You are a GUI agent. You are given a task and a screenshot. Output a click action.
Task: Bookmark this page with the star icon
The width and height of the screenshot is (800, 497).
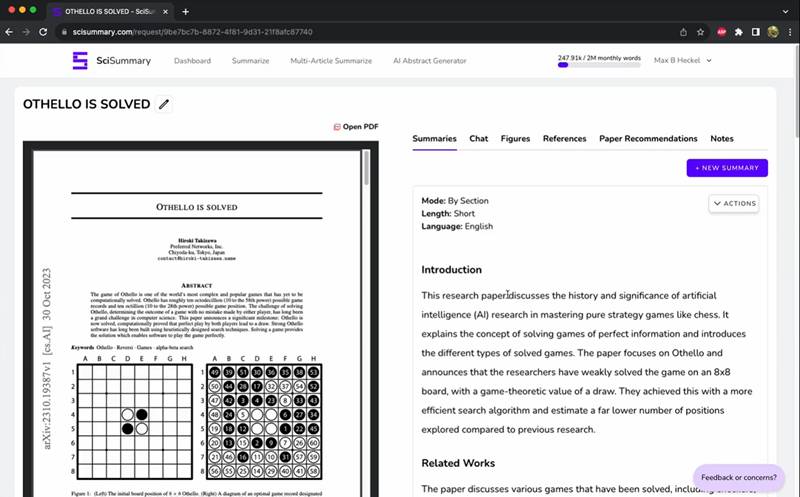[x=701, y=32]
